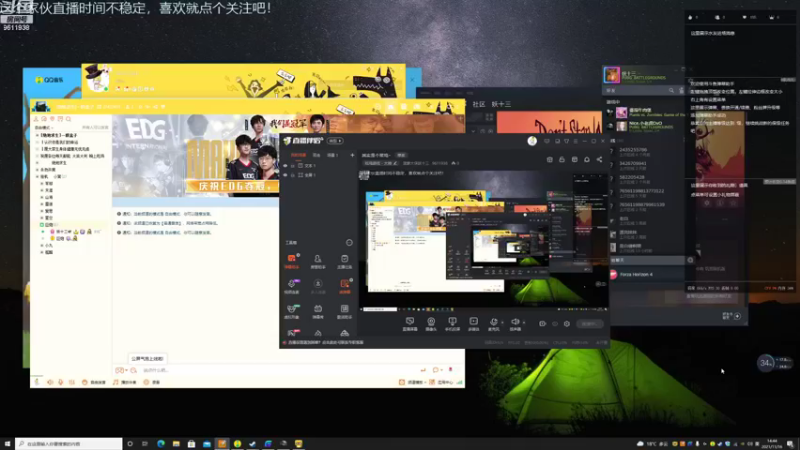
Task: Start recording with the camcorder icon
Action: (542, 323)
